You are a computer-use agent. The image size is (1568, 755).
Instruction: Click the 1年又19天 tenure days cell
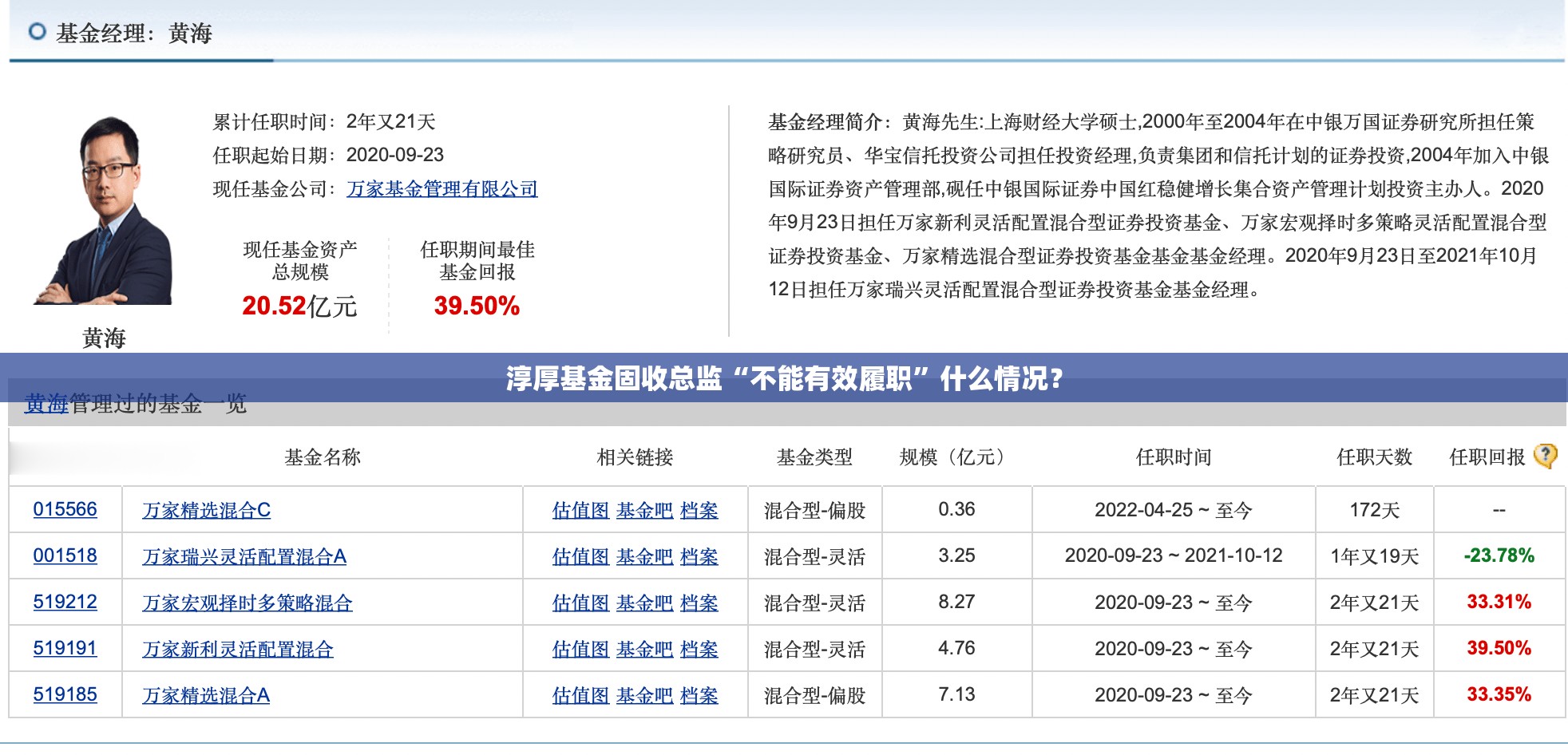1375,556
